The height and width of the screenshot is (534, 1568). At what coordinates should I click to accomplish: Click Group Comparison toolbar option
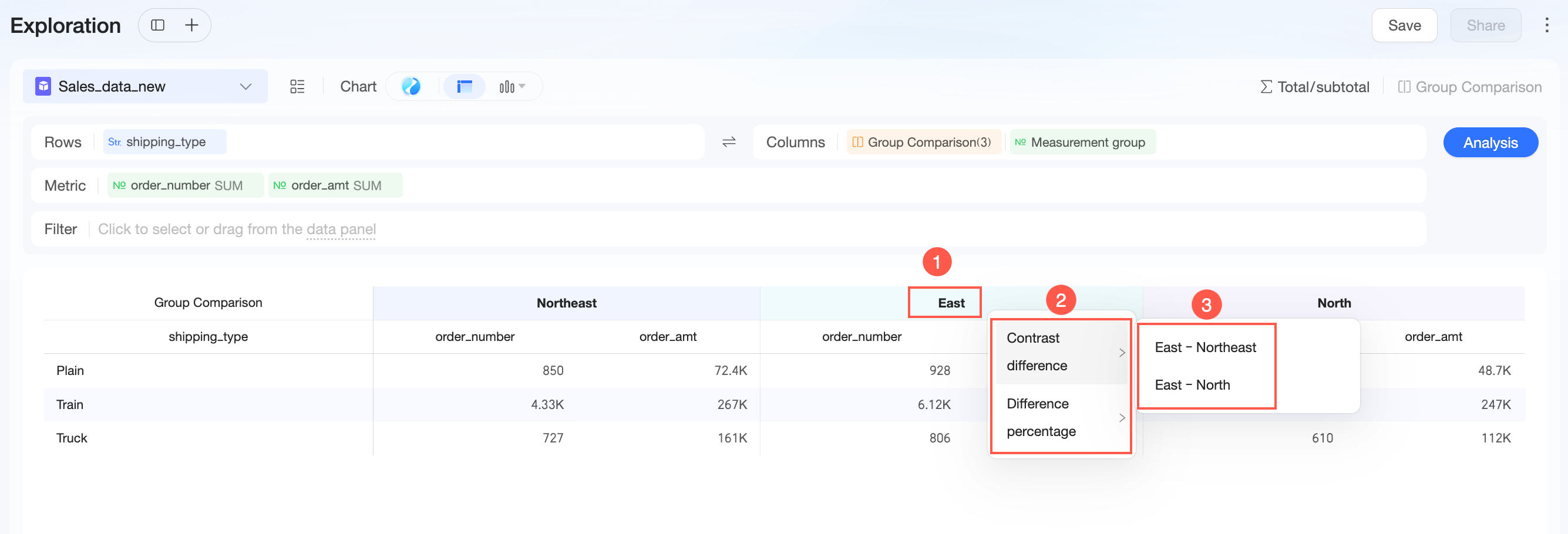pos(1469,87)
